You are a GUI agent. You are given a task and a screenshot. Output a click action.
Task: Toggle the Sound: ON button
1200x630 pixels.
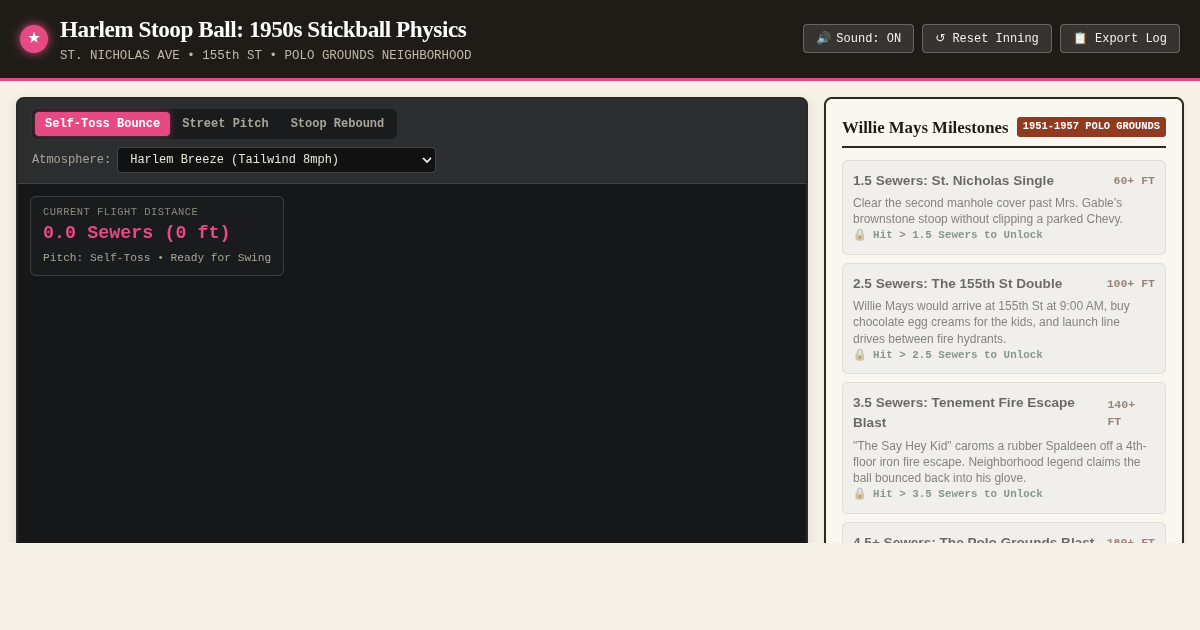point(858,39)
